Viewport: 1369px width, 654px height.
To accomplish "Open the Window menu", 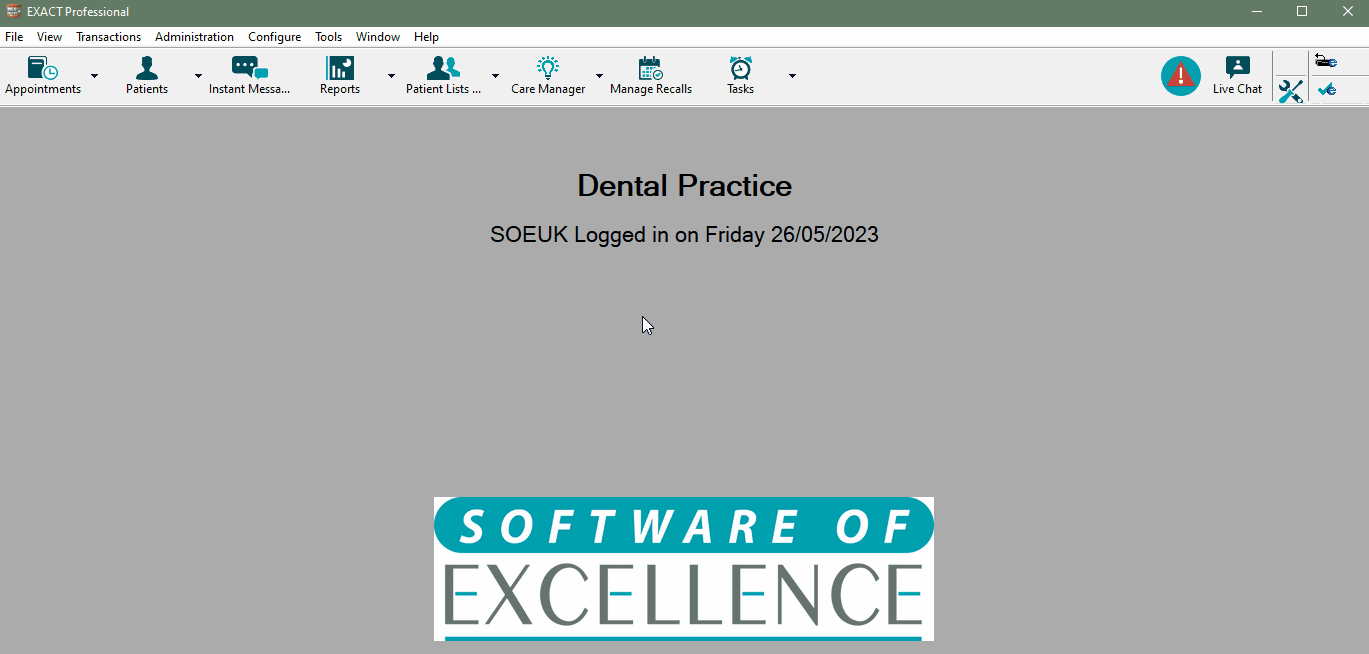I will tap(378, 37).
